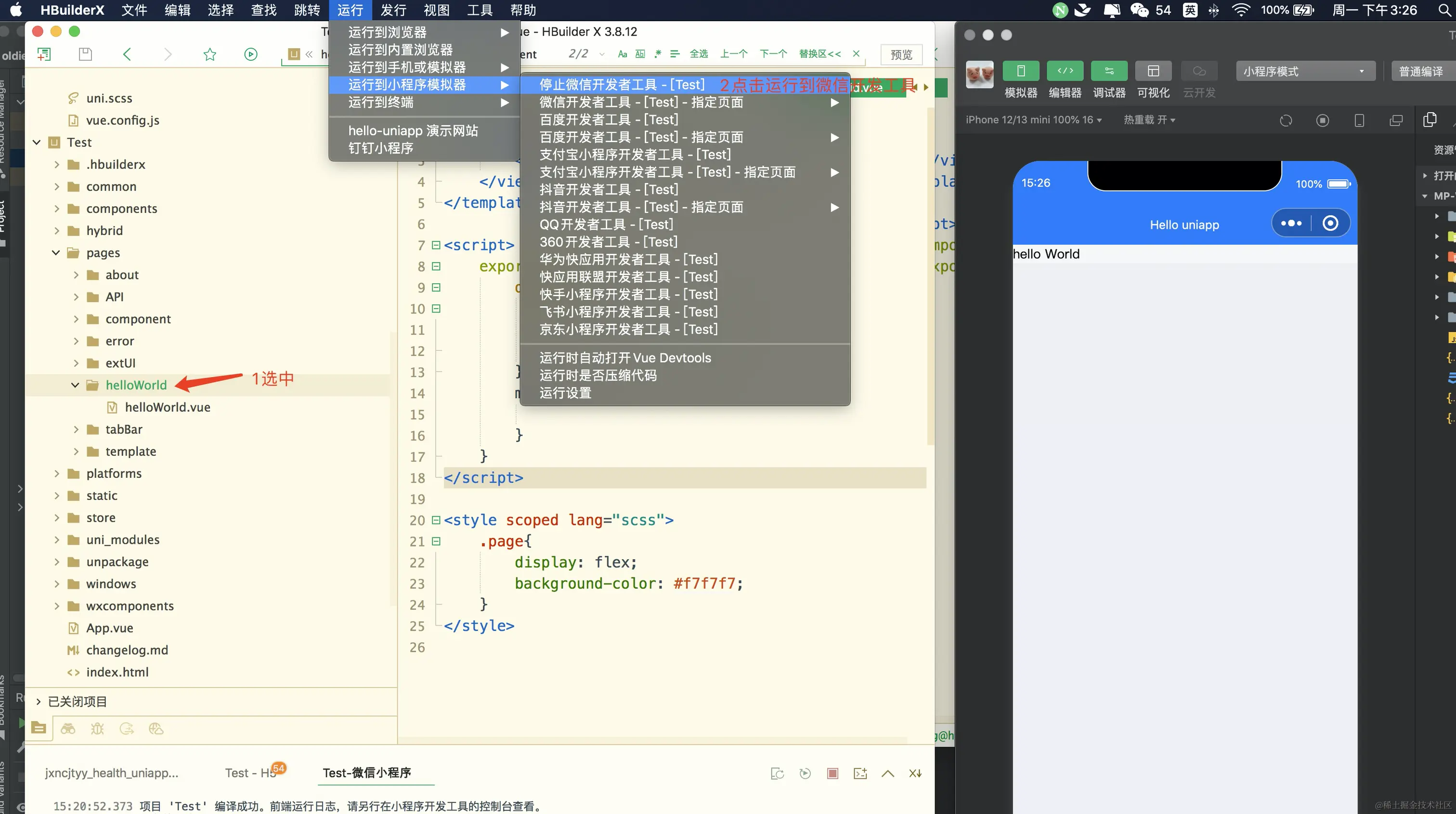Go back using the left arrow icon
The height and width of the screenshot is (814, 1456).
coord(127,54)
